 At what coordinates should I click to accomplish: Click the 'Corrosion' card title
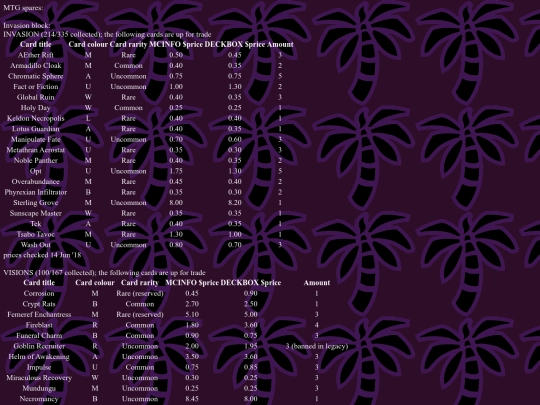[x=39, y=293]
